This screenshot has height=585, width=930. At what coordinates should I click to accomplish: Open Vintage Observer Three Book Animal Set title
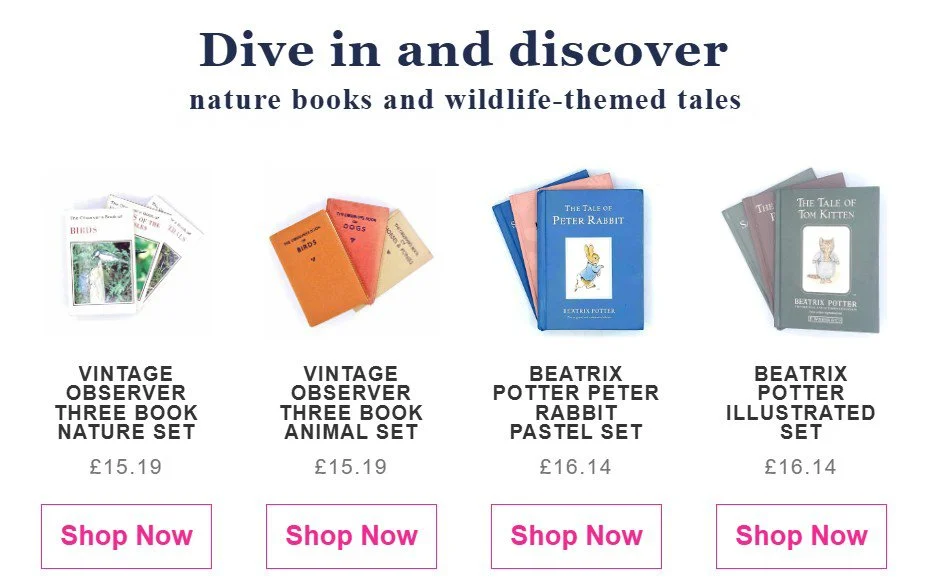(351, 403)
